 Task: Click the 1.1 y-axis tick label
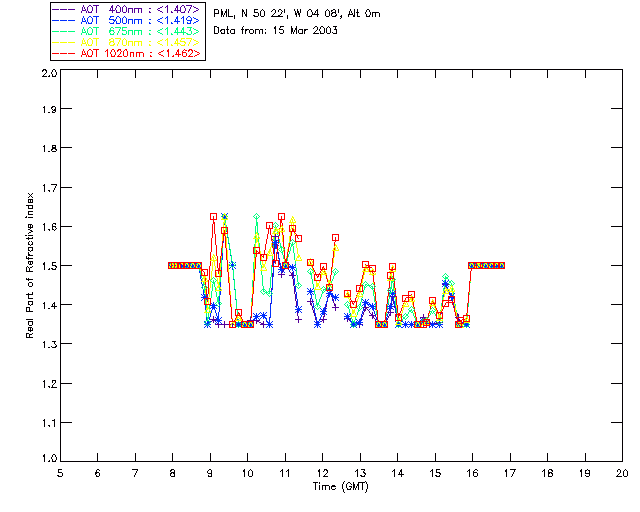[x=49, y=423]
